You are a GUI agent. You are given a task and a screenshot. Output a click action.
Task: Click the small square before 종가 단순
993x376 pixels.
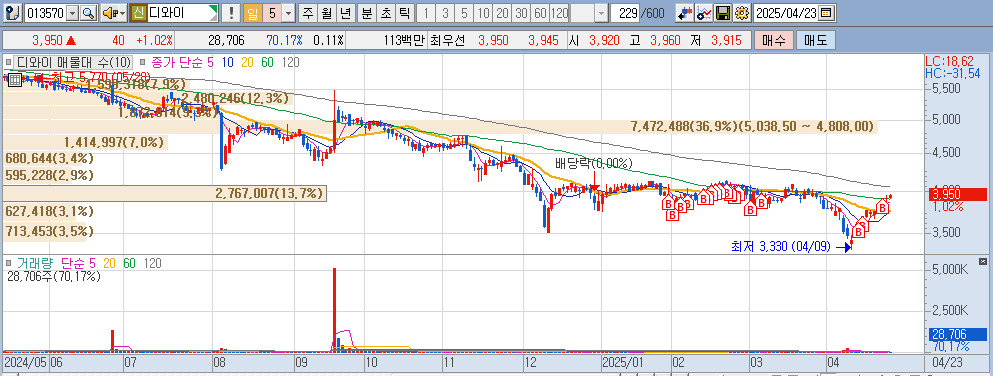coord(142,62)
